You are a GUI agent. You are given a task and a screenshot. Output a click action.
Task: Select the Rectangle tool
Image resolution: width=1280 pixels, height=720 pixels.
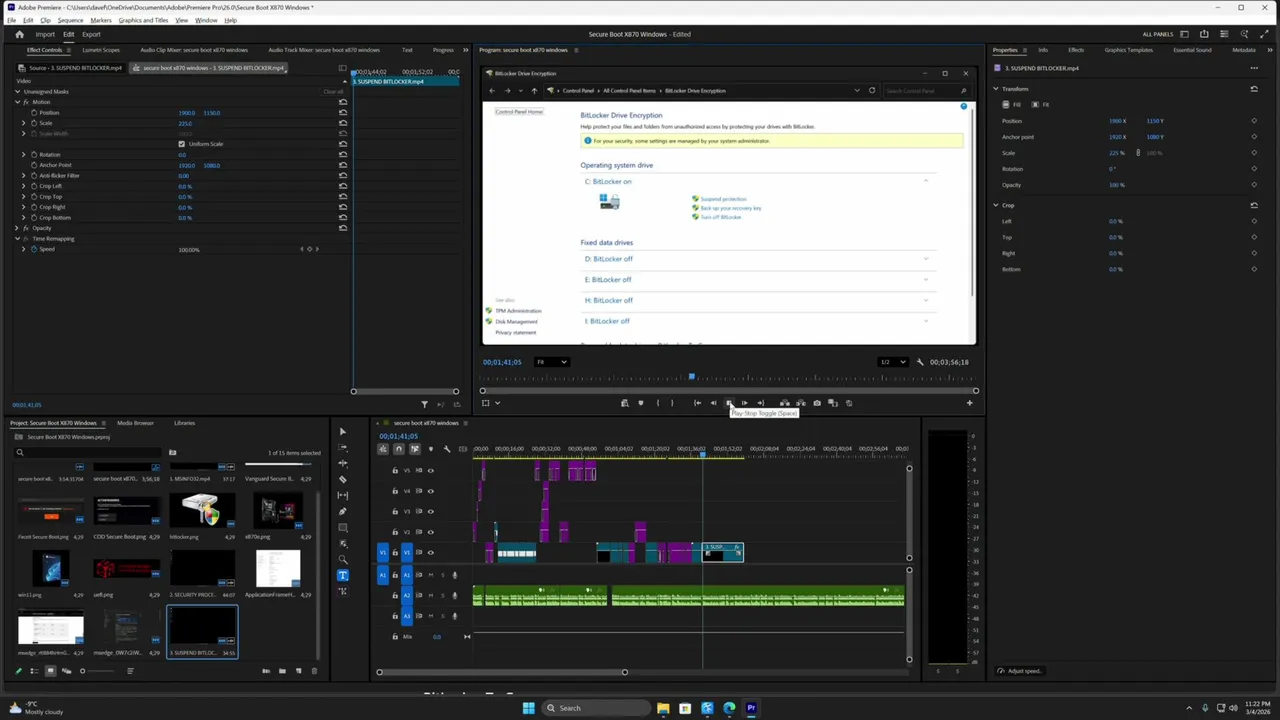point(343,527)
